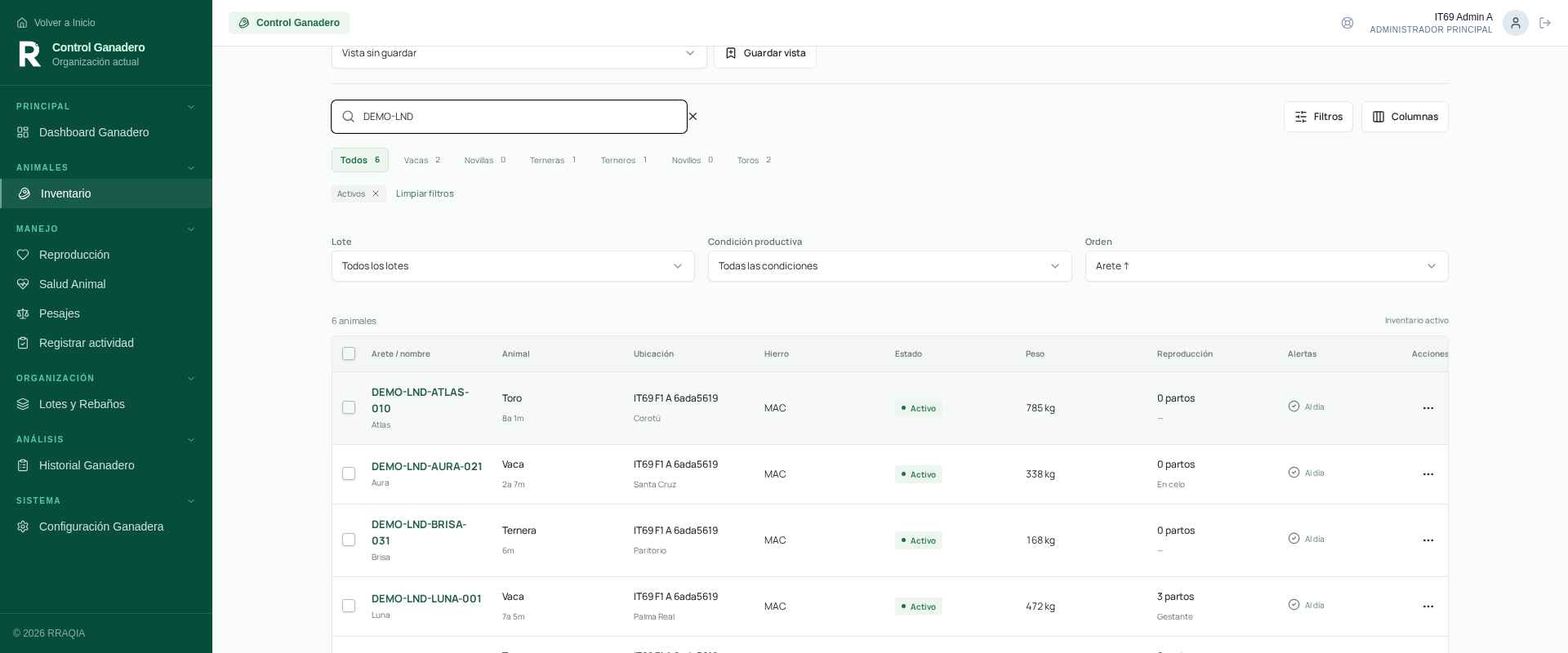Click the 785 kg weight cell
This screenshot has height=653, width=1568.
[x=1040, y=408]
